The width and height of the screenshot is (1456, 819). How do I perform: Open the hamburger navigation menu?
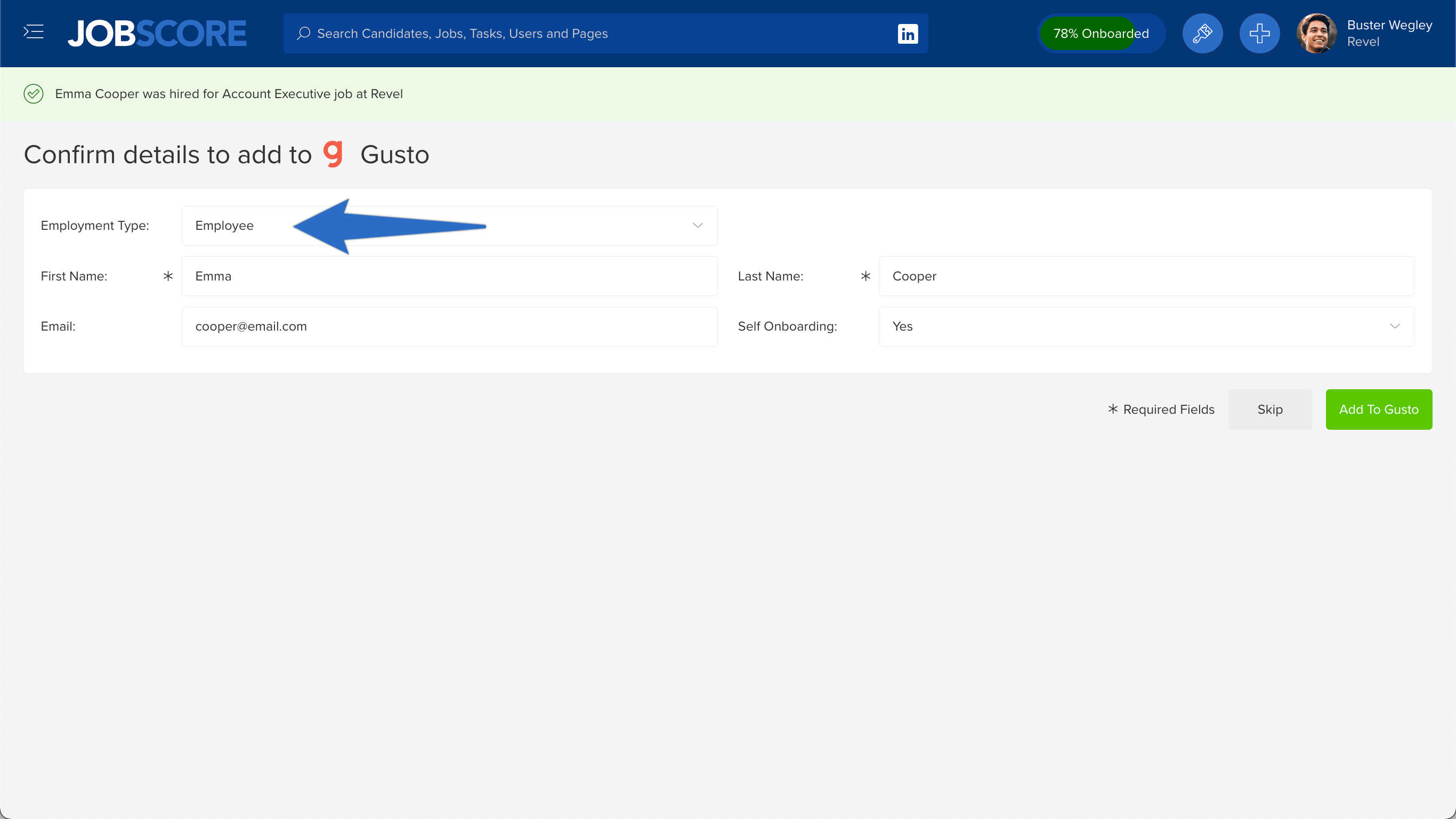pos(34,32)
